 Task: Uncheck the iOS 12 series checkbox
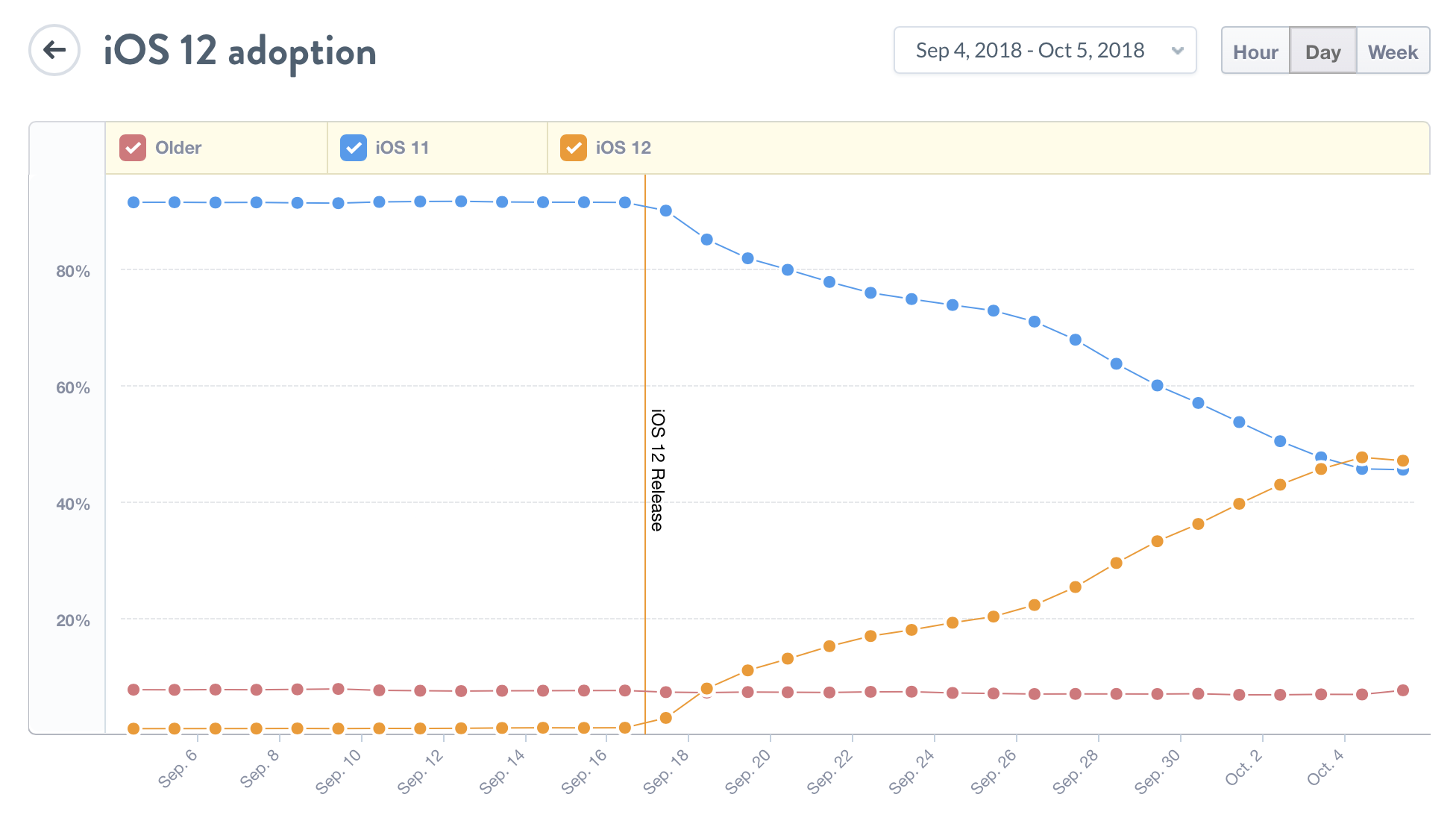point(574,148)
